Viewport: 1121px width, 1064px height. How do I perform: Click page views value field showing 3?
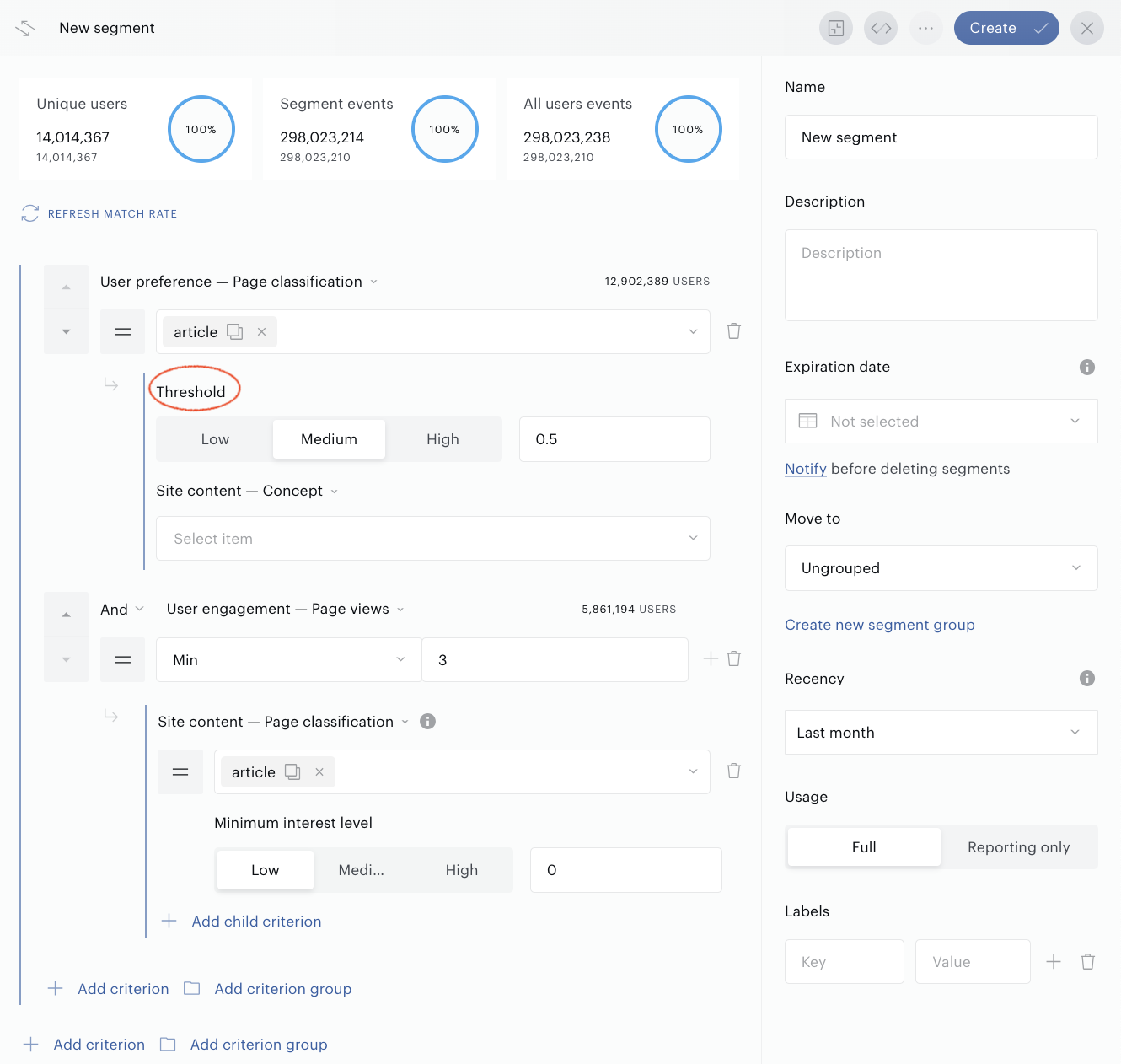[555, 659]
